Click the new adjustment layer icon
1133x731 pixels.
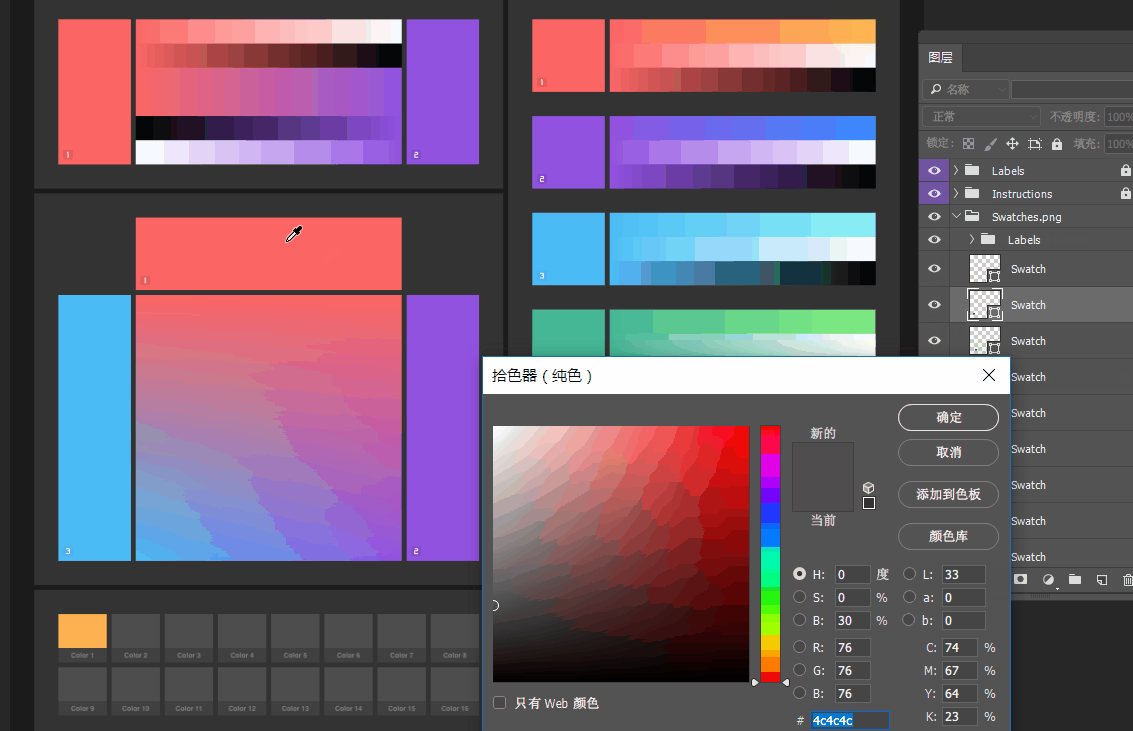(x=1048, y=579)
